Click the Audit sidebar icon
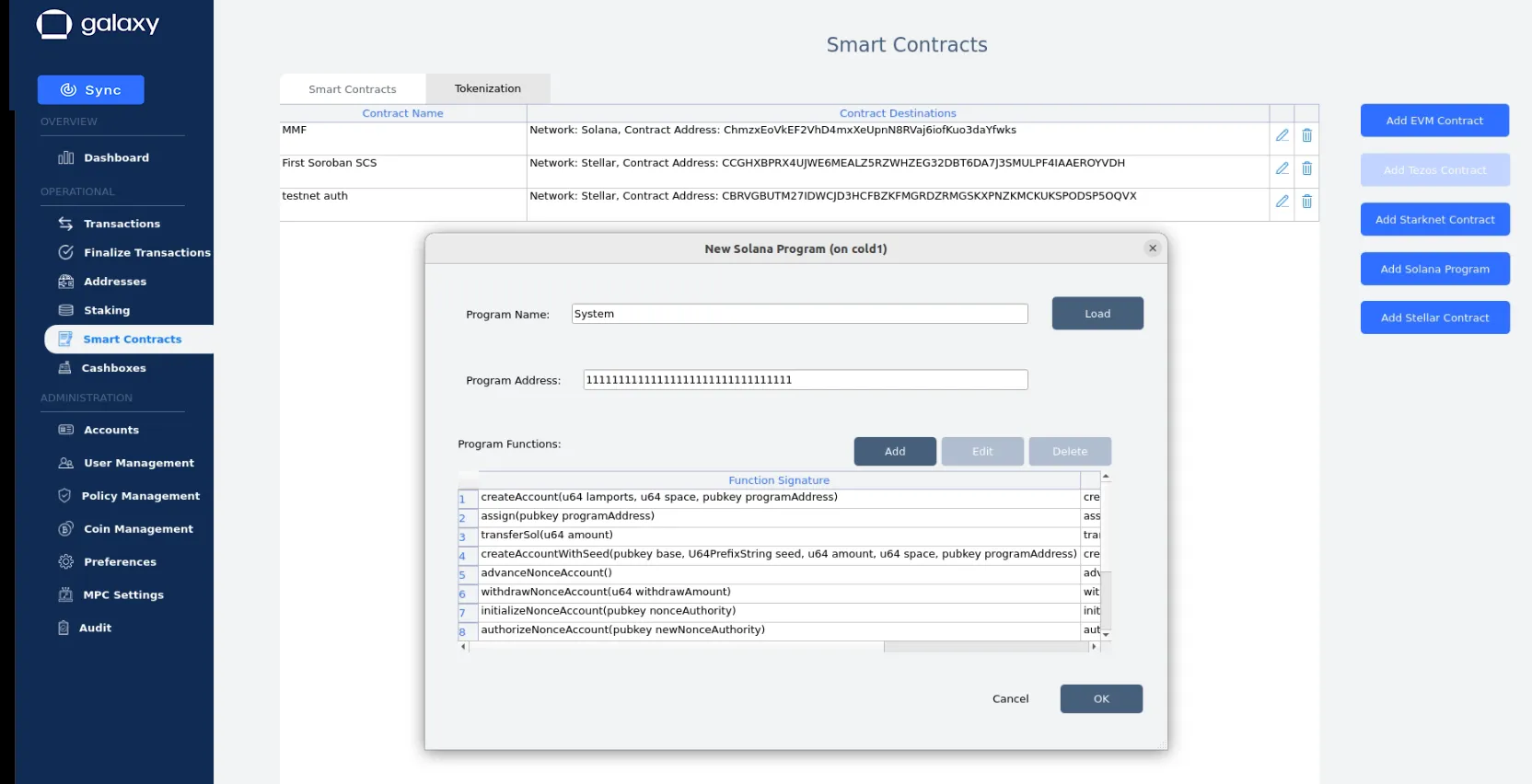This screenshot has width=1532, height=784. 64,628
